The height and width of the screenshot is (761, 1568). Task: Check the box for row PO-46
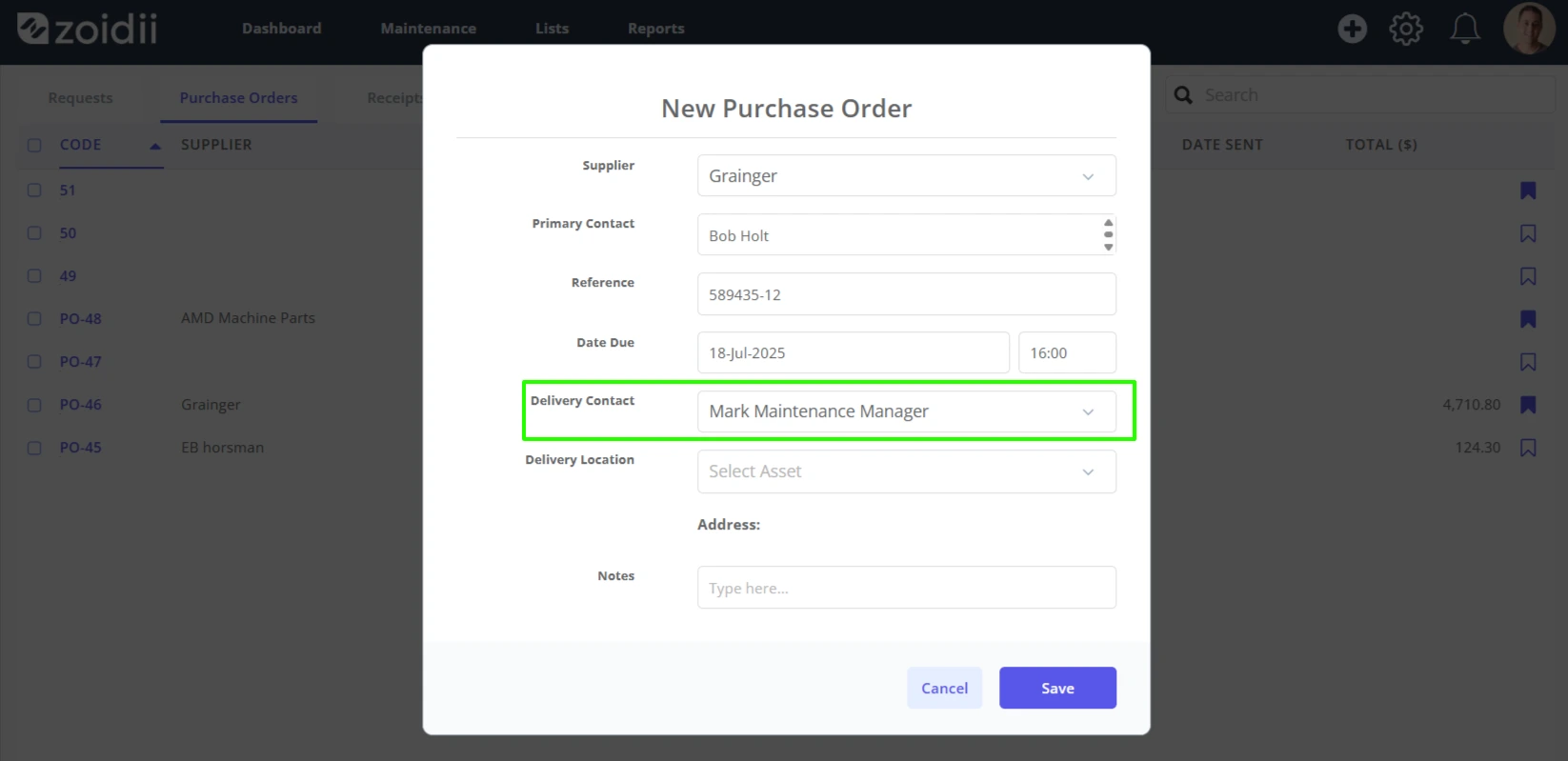coord(34,405)
